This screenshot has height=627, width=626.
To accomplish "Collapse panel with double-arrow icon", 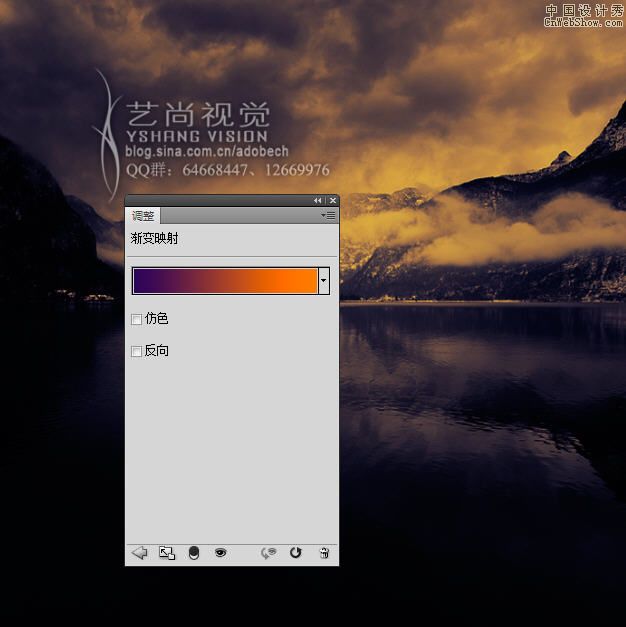I will tap(318, 200).
